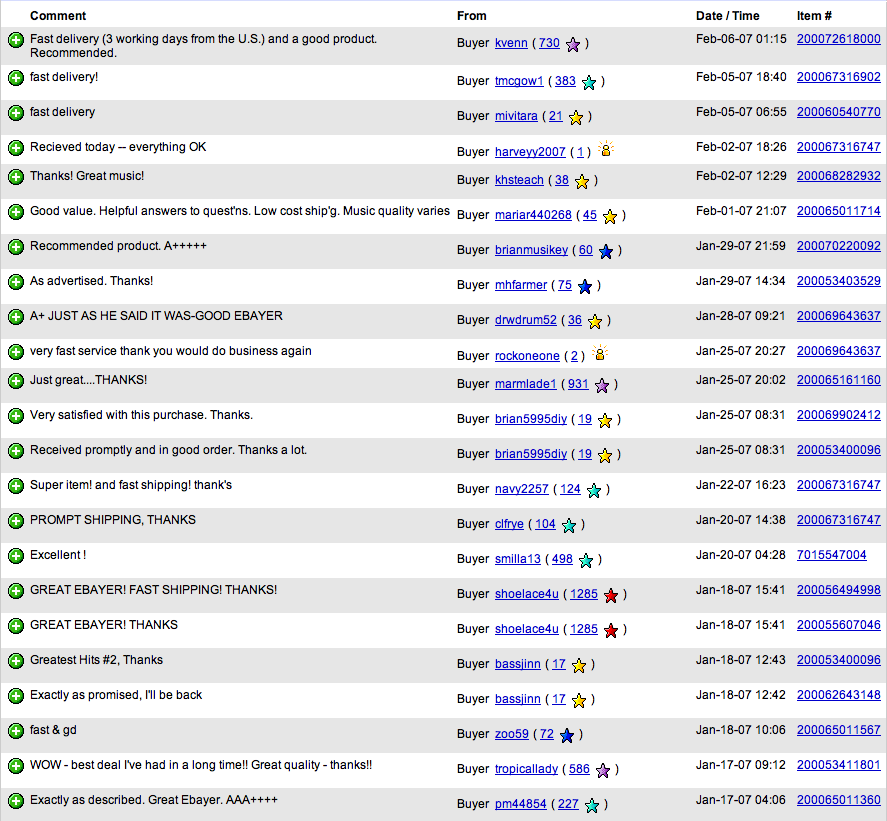Open item number 7015547004

point(832,555)
